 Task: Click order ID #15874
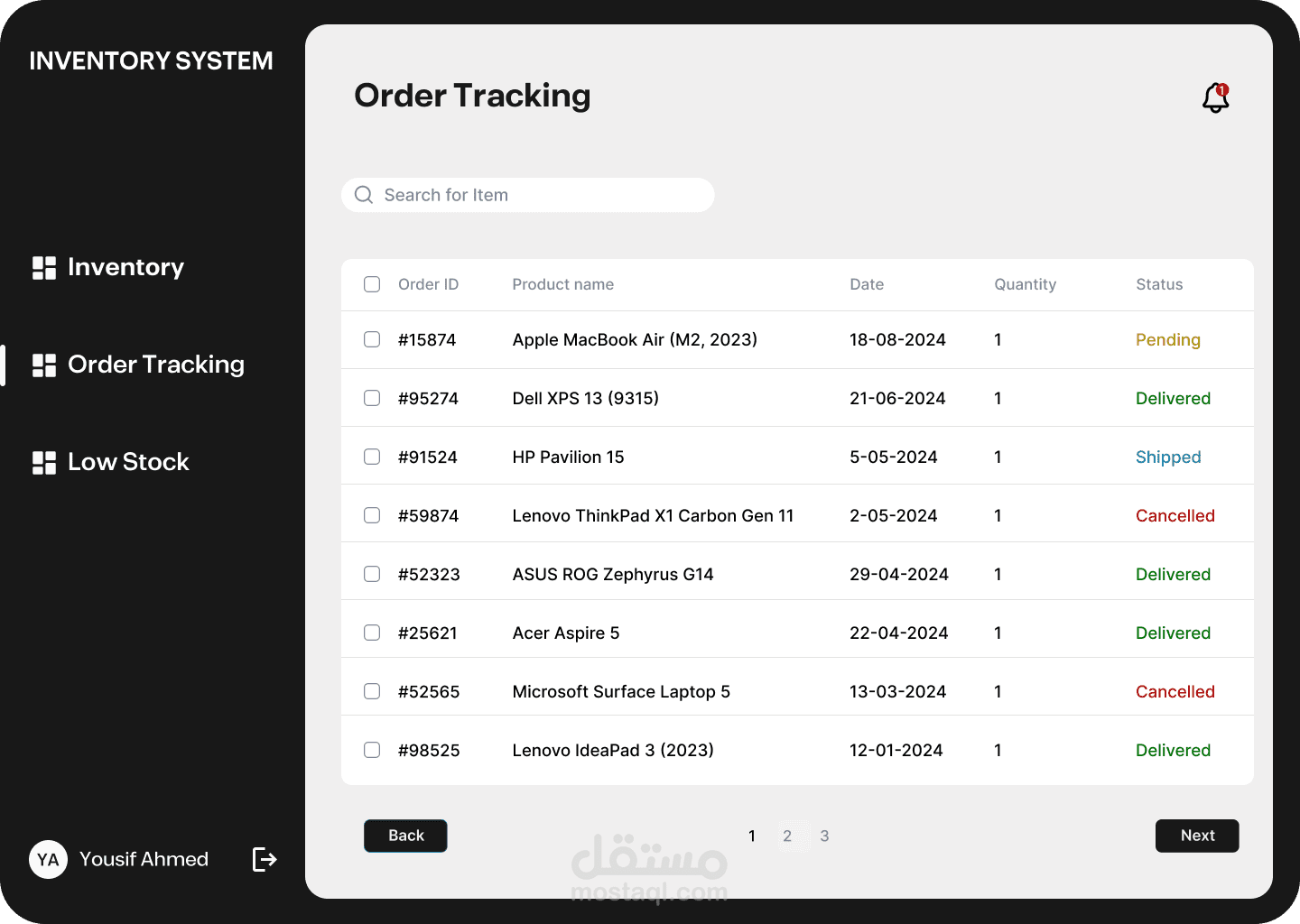tap(427, 339)
